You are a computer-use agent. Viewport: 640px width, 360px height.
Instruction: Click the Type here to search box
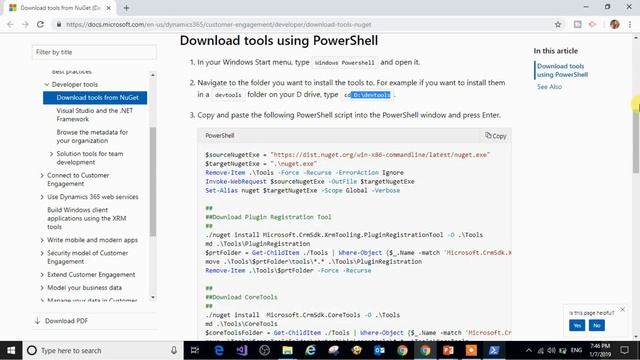click(x=103, y=351)
